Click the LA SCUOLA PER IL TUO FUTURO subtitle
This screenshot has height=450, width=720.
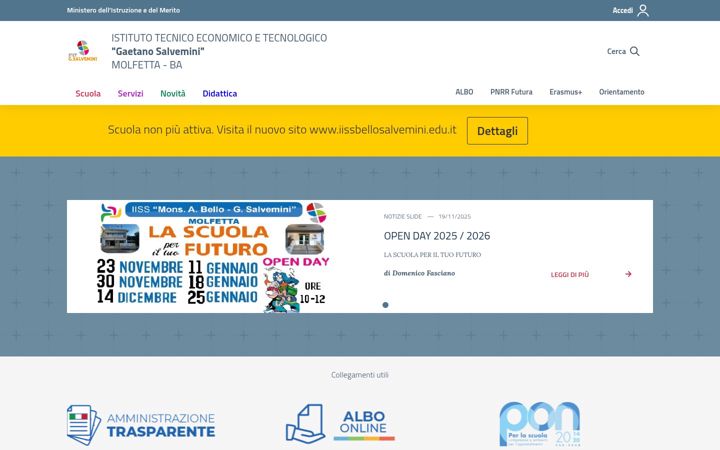click(x=432, y=254)
